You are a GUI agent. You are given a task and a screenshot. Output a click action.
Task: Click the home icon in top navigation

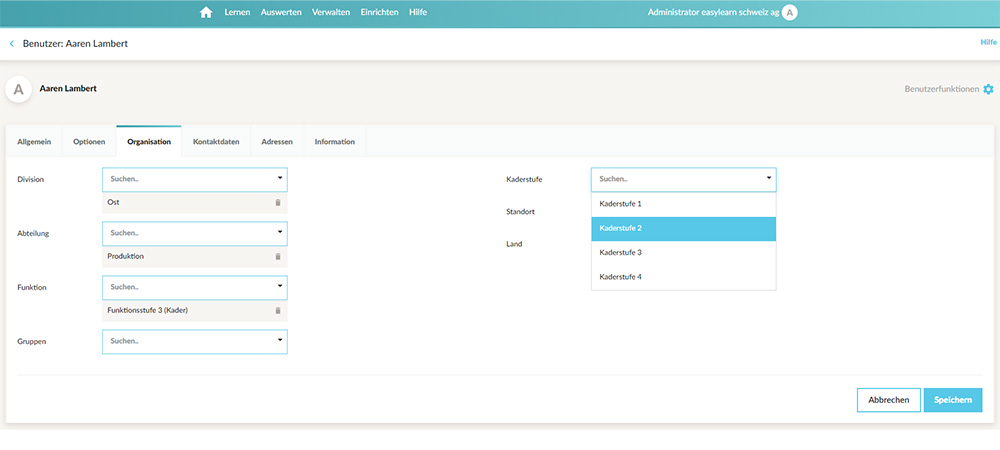tap(206, 12)
